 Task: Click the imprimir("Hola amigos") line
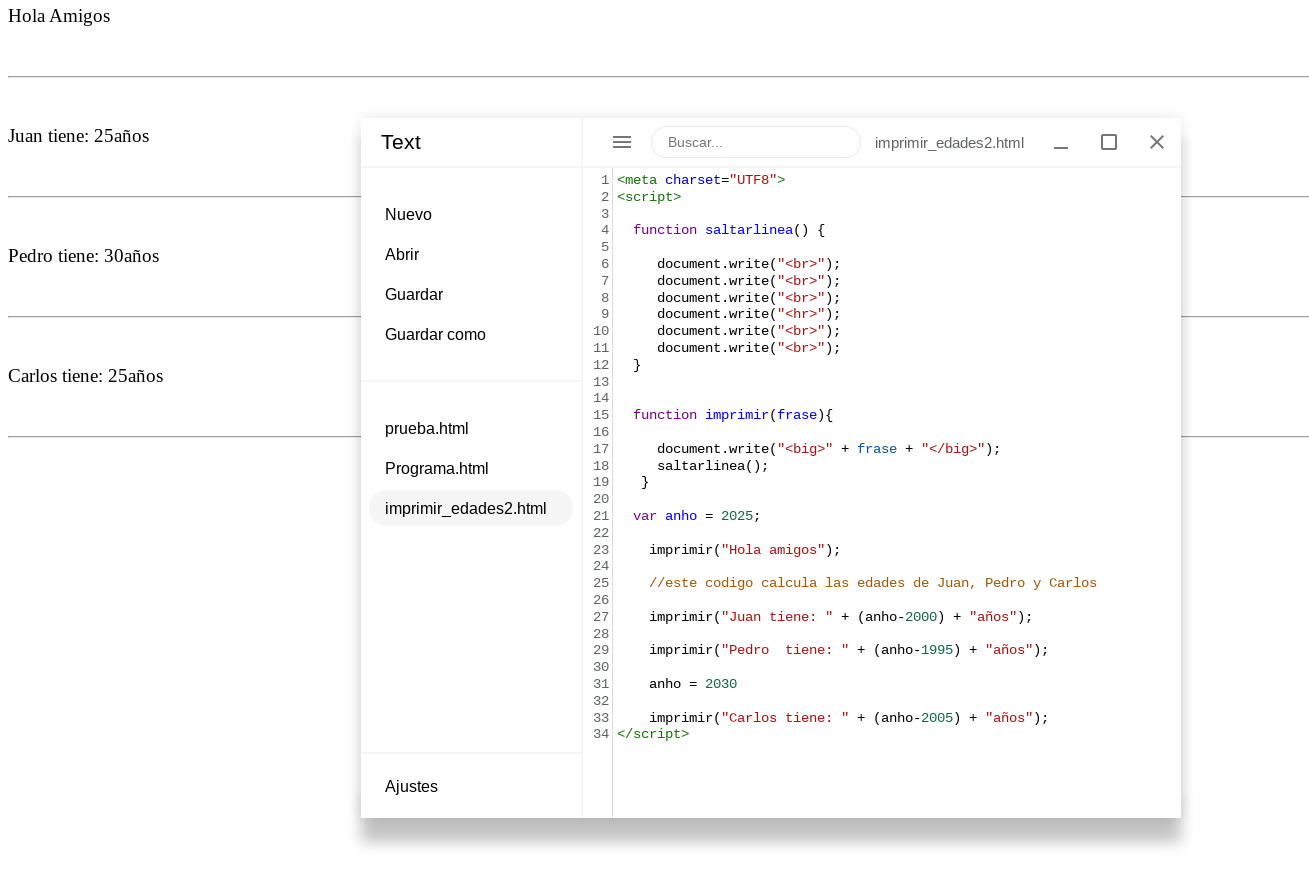(745, 550)
